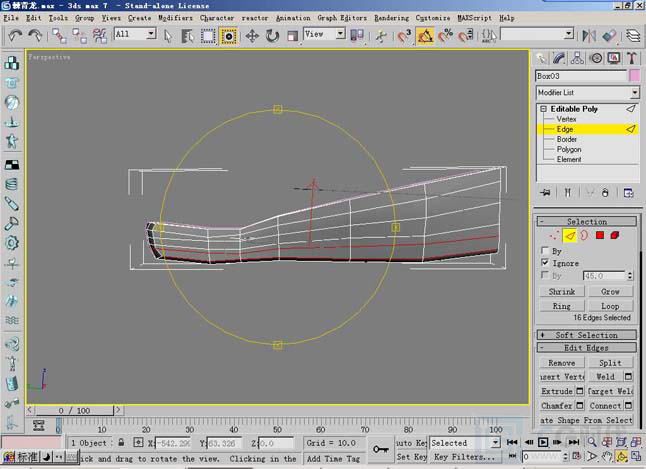The height and width of the screenshot is (469, 646).
Task: Collapse the Editable Poly tree node
Action: click(x=543, y=109)
